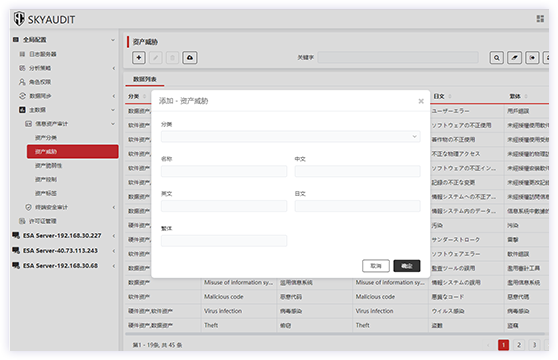The image size is (558, 360).
Task: Select the highlighted 资产威胁 menu item
Action: pos(73,152)
